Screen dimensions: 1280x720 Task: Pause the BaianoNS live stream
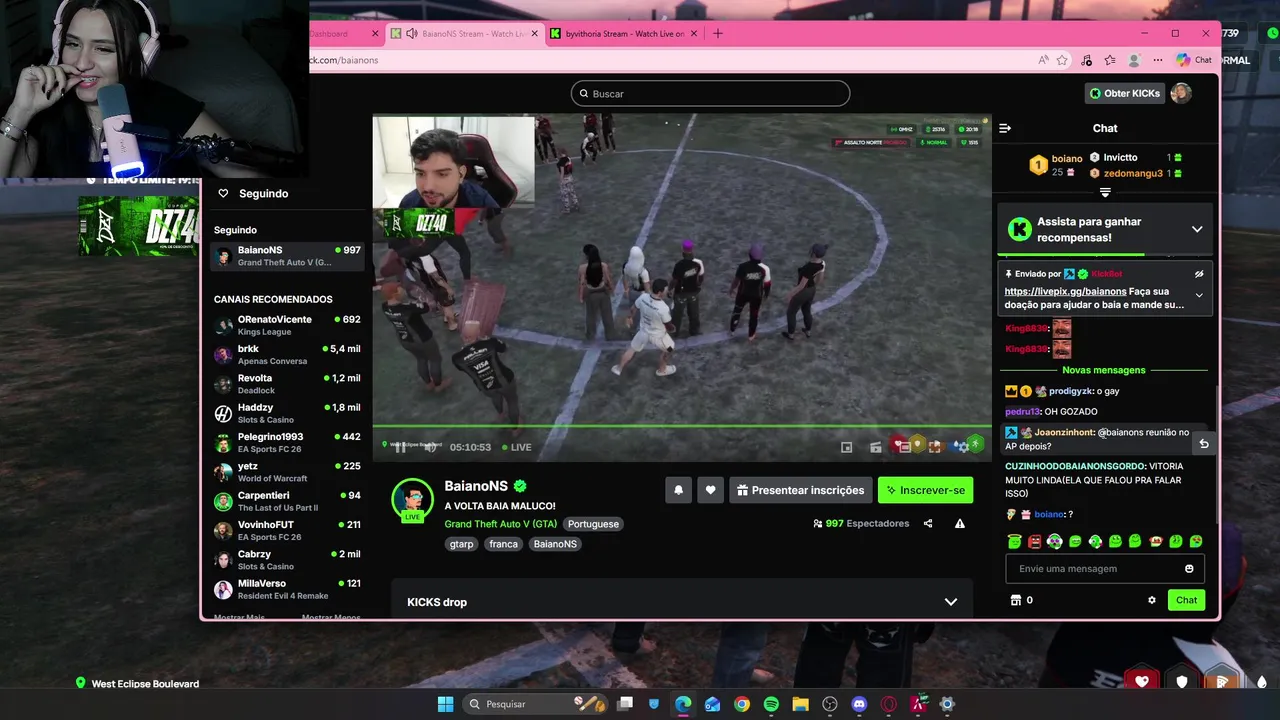[400, 447]
